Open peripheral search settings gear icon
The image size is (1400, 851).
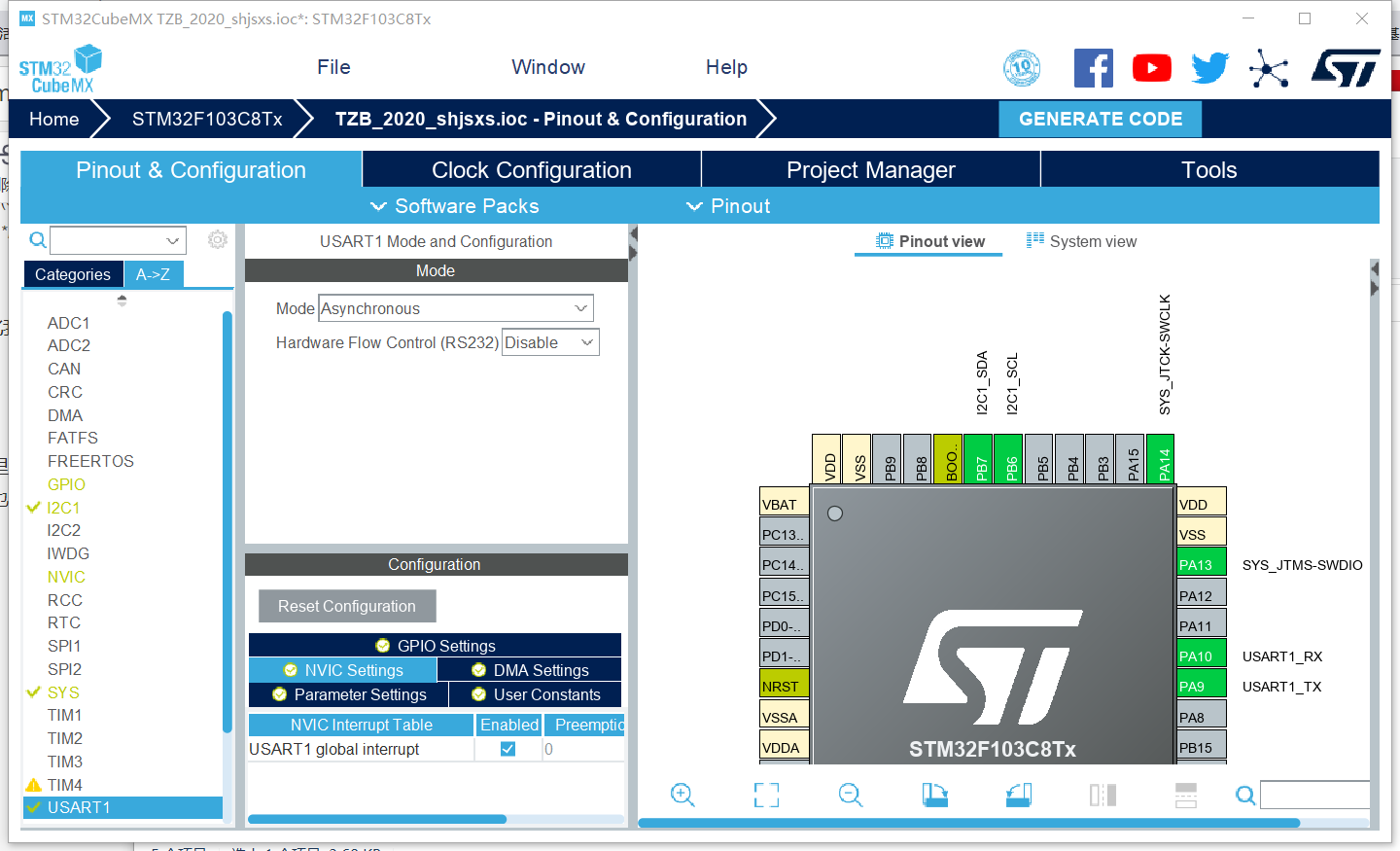217,239
